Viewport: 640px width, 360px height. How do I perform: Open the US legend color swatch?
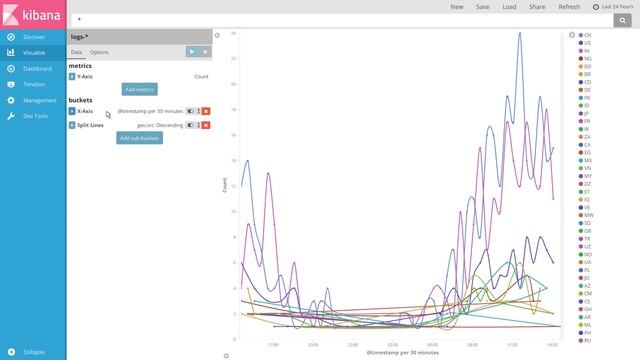(x=581, y=43)
